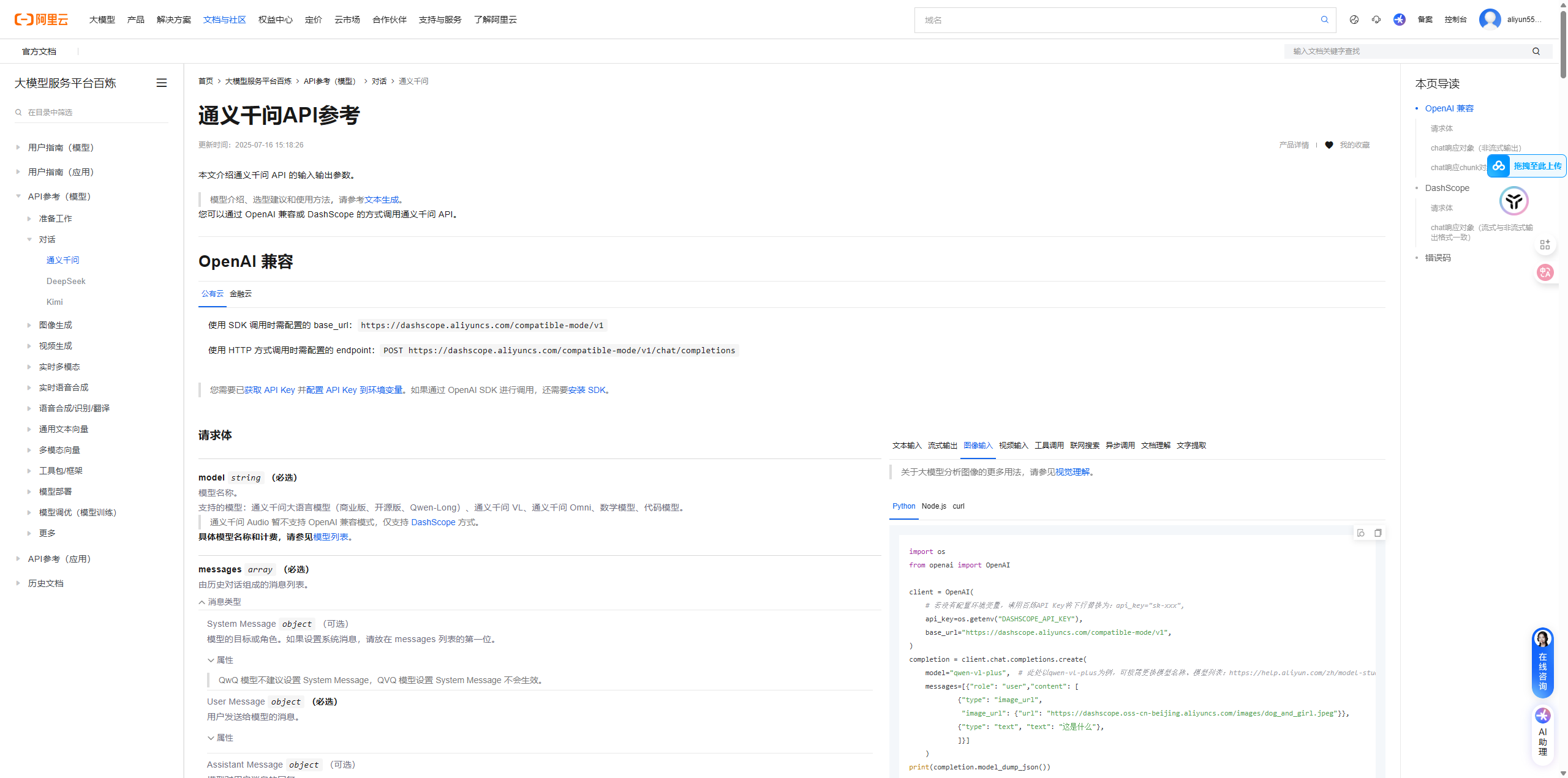Switch to the 金融云 tab
Viewport: 1568px width, 778px height.
pyautogui.click(x=241, y=294)
